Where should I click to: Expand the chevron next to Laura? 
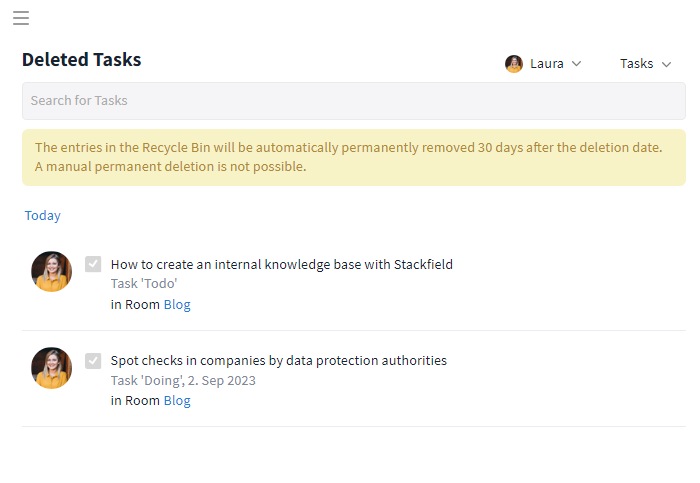point(576,64)
